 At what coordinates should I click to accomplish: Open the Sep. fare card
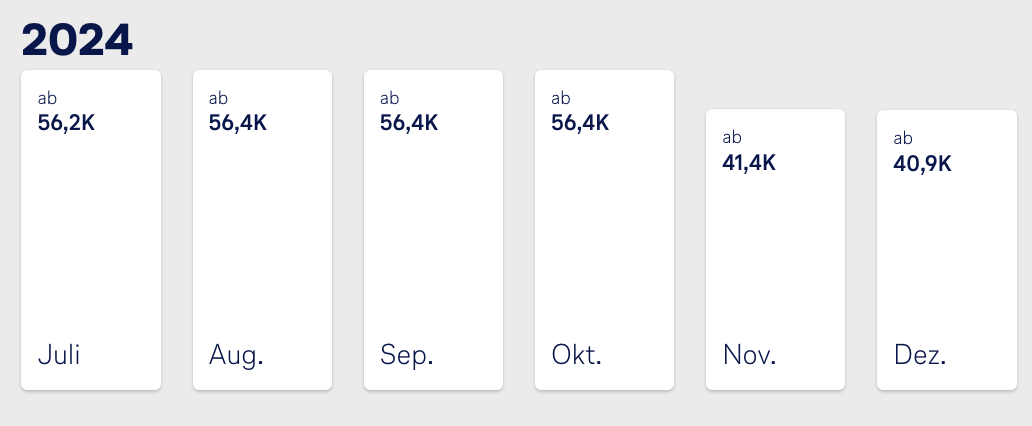pos(433,230)
